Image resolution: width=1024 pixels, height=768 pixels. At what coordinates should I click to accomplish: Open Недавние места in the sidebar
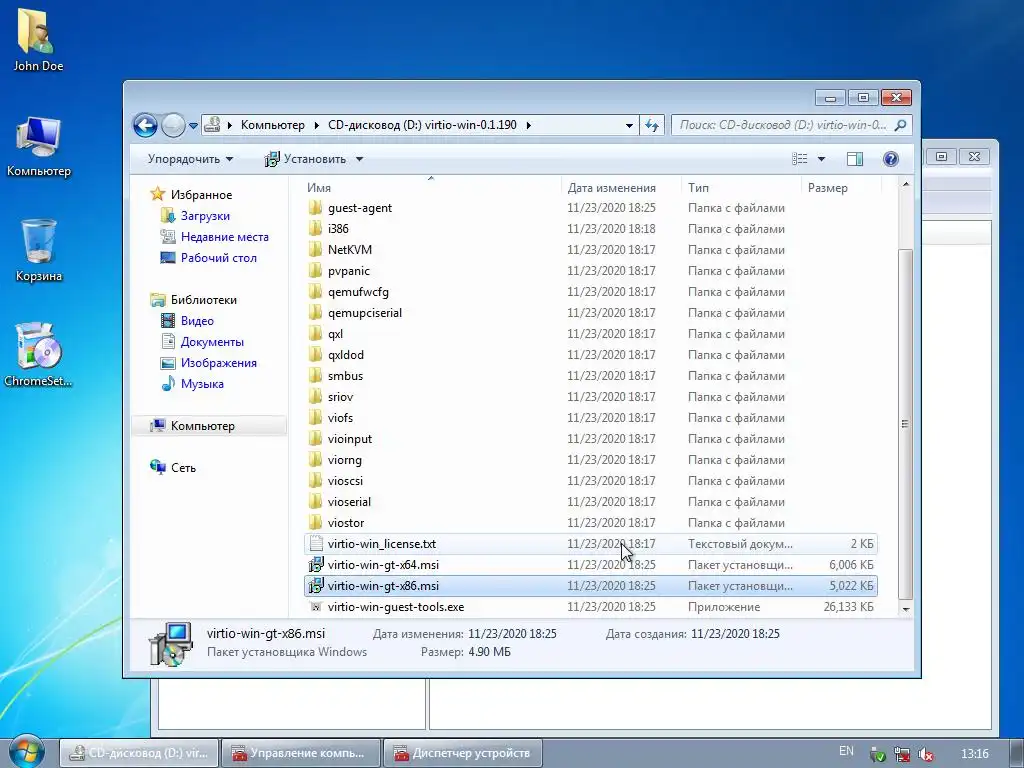[x=225, y=236]
